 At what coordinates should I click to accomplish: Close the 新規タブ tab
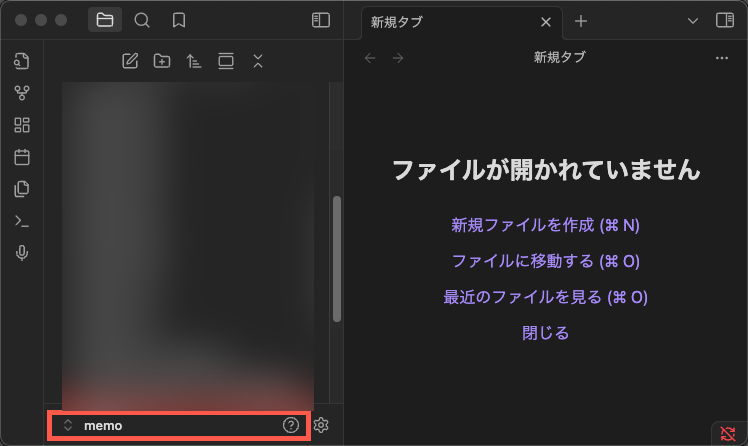pos(546,22)
